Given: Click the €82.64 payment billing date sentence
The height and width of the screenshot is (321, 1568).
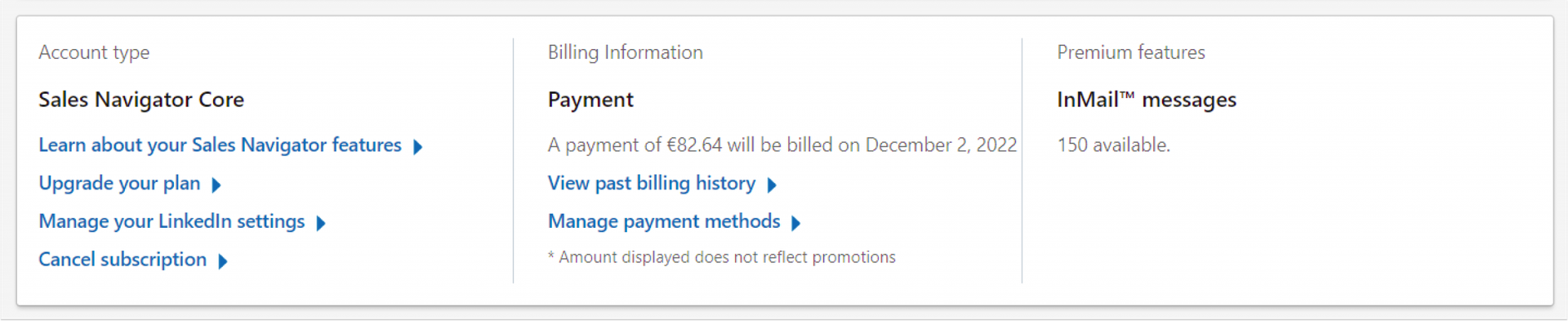Looking at the screenshot, I should (782, 145).
